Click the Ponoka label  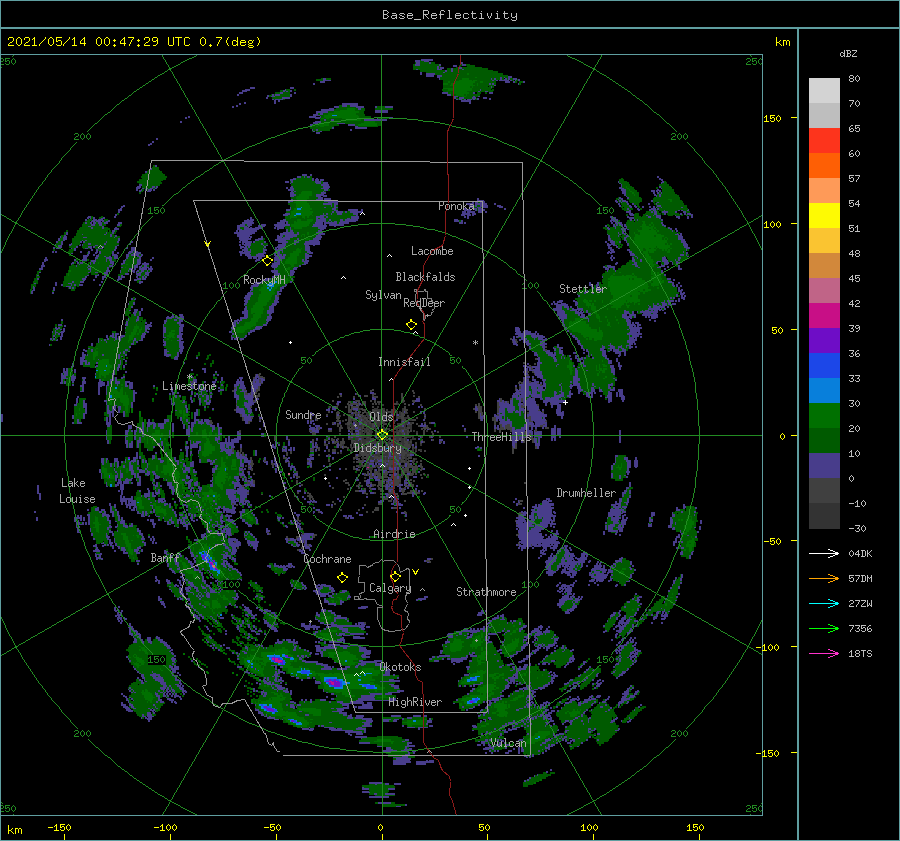(x=456, y=206)
